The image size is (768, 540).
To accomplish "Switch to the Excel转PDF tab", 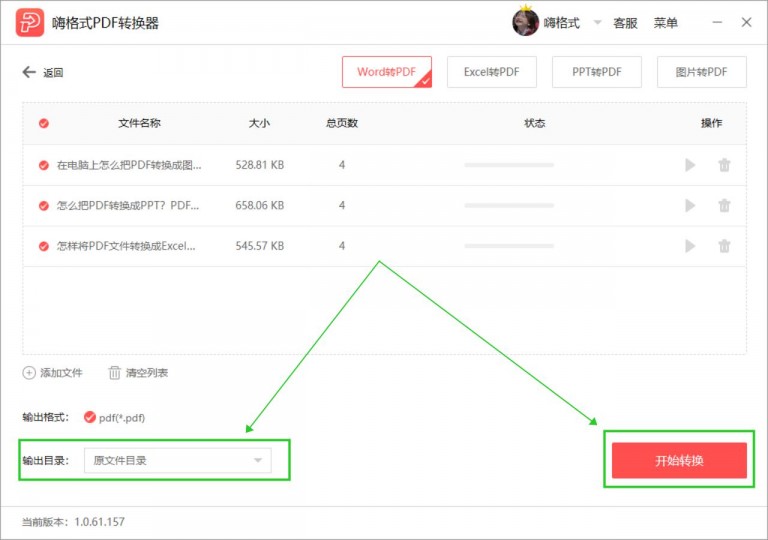I will click(491, 72).
